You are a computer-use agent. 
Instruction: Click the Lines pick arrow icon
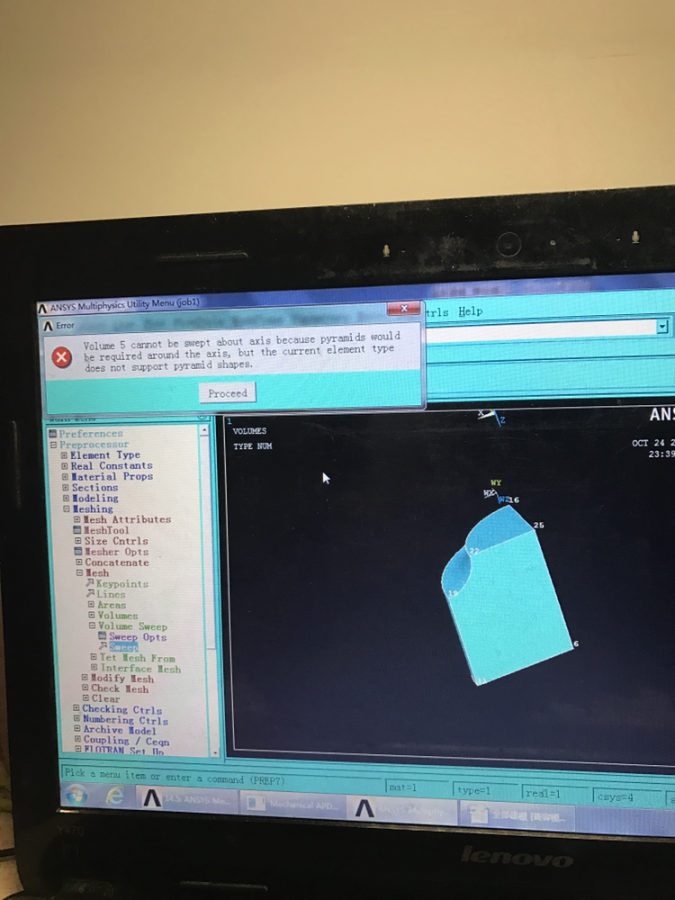point(90,593)
